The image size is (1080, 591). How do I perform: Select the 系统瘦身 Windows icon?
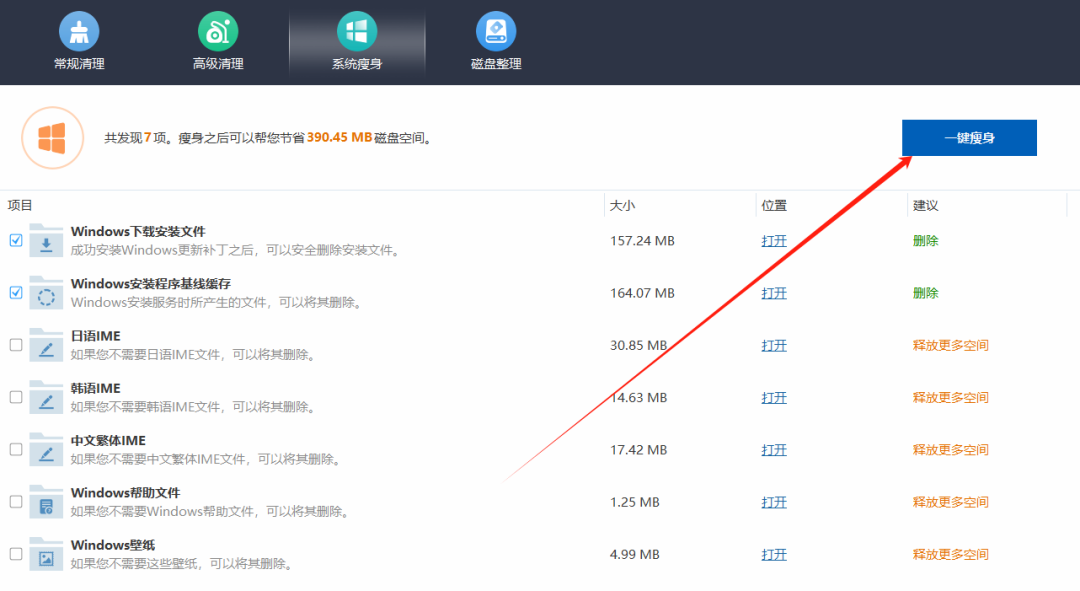click(x=357, y=31)
